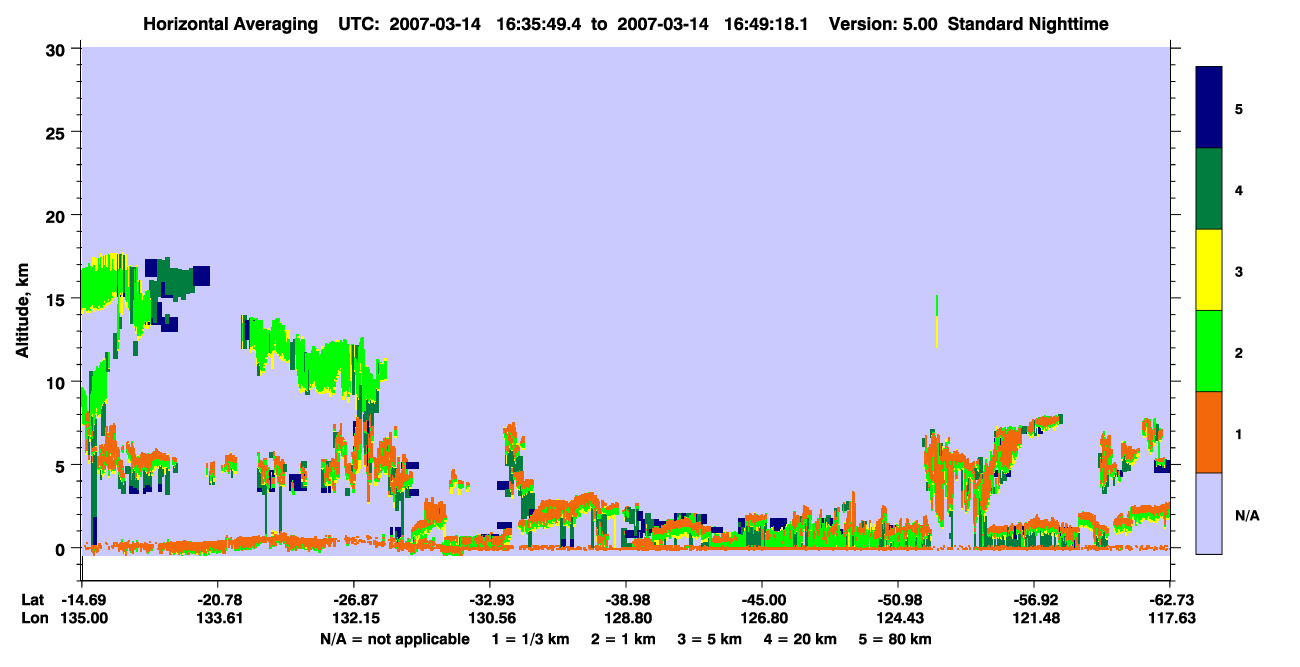Click the y-axis tick label 20
1300x667 pixels.
57,215
